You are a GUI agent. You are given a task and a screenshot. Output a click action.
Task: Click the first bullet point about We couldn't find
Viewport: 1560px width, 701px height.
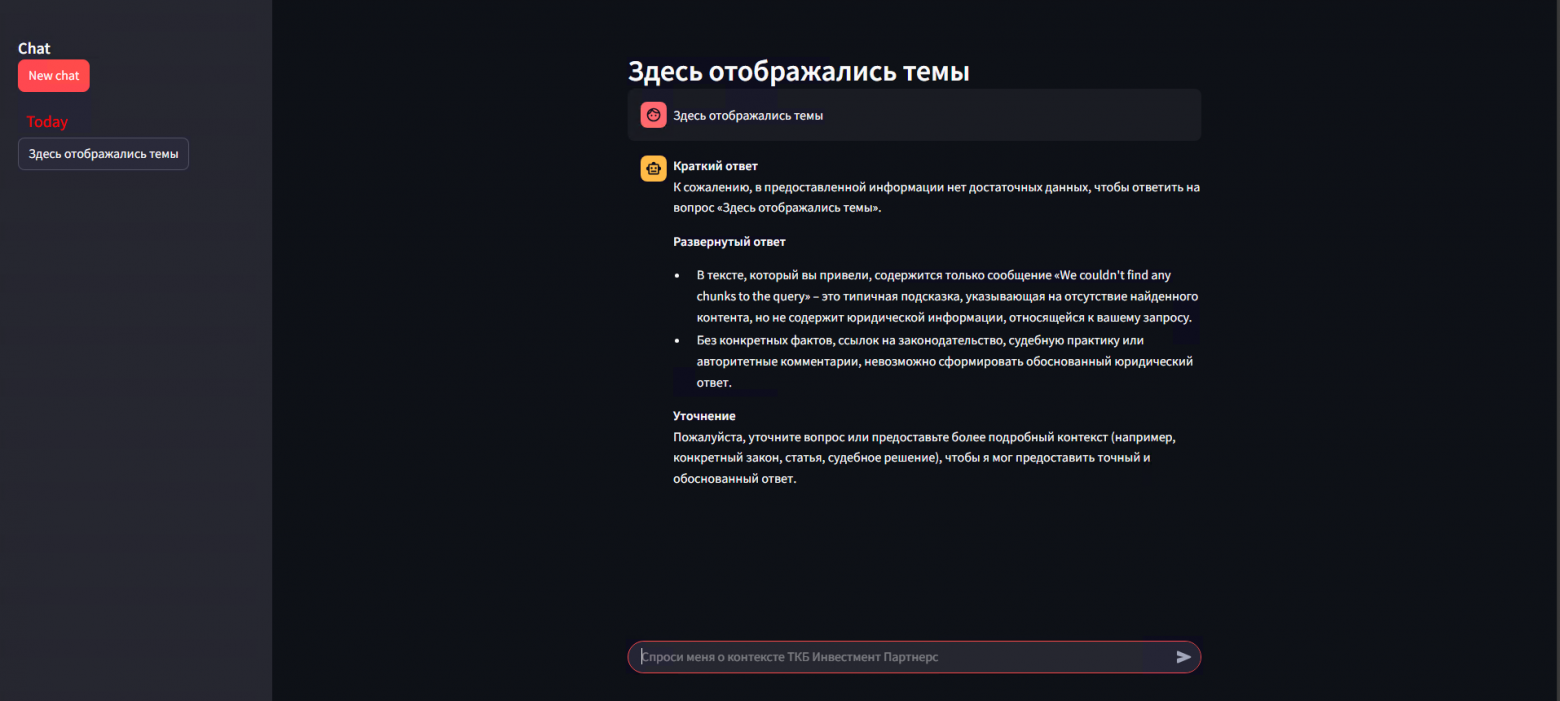coord(946,295)
